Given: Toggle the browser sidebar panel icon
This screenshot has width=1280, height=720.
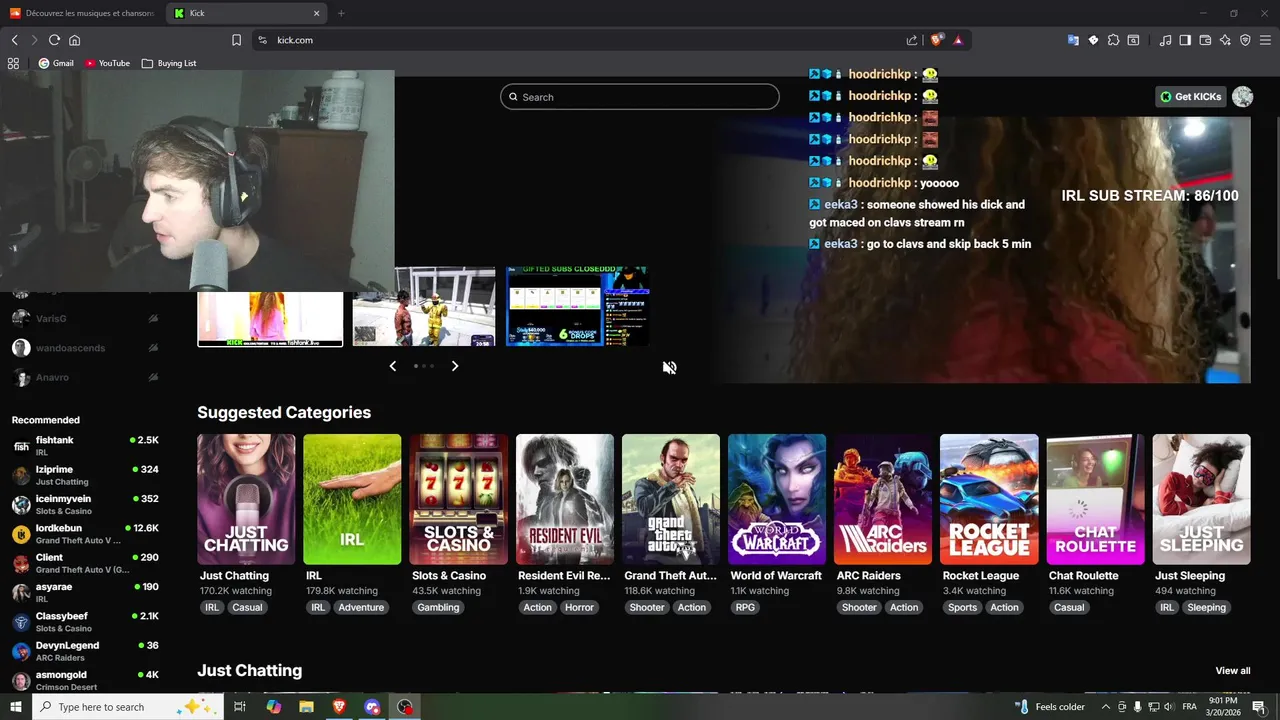Looking at the screenshot, I should point(1185,40).
